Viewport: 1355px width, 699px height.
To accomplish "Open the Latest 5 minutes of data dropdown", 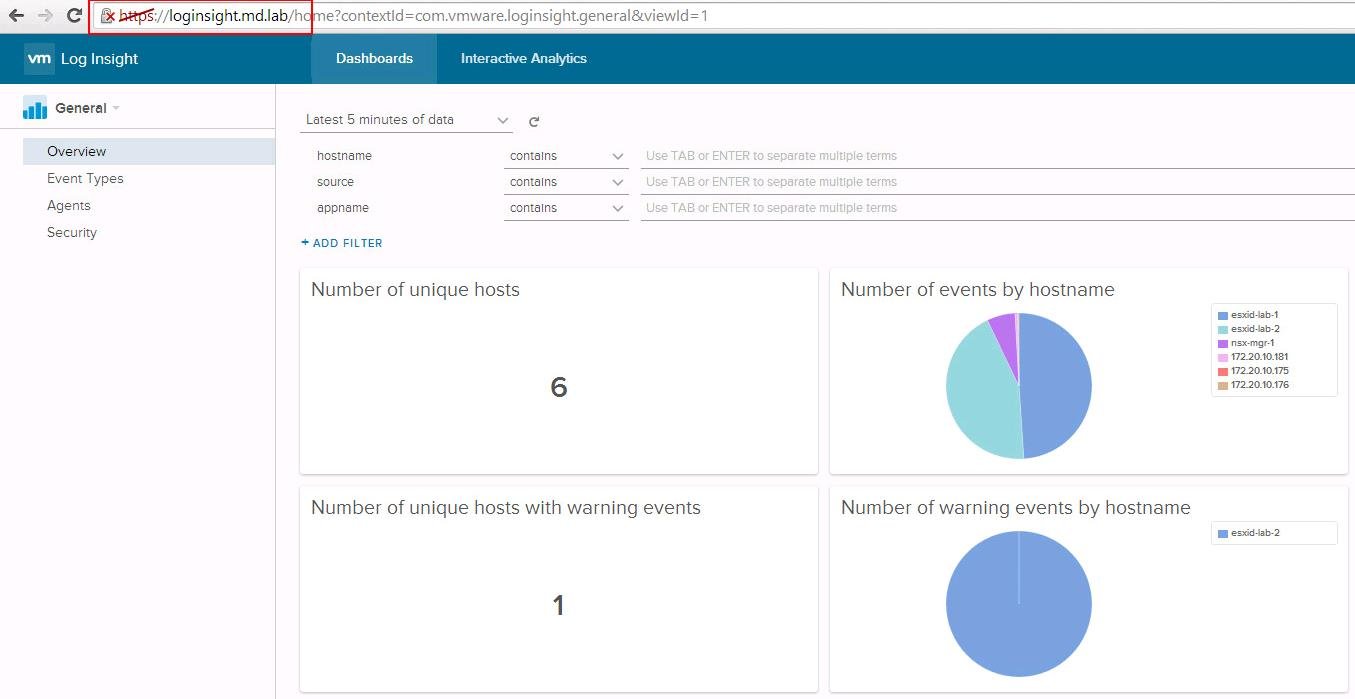I will pos(406,120).
